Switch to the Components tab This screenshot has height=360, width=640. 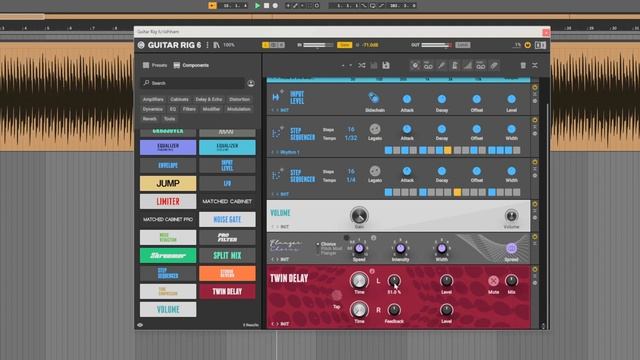click(191, 65)
